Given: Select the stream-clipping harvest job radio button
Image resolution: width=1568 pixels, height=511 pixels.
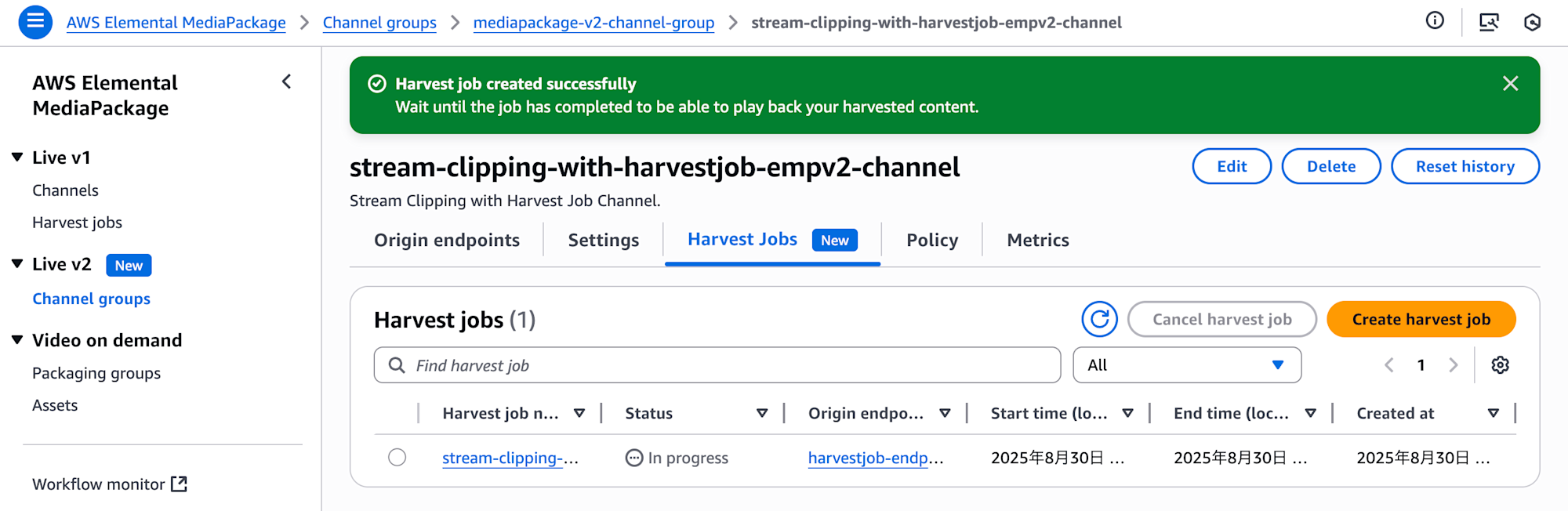Looking at the screenshot, I should click(397, 457).
